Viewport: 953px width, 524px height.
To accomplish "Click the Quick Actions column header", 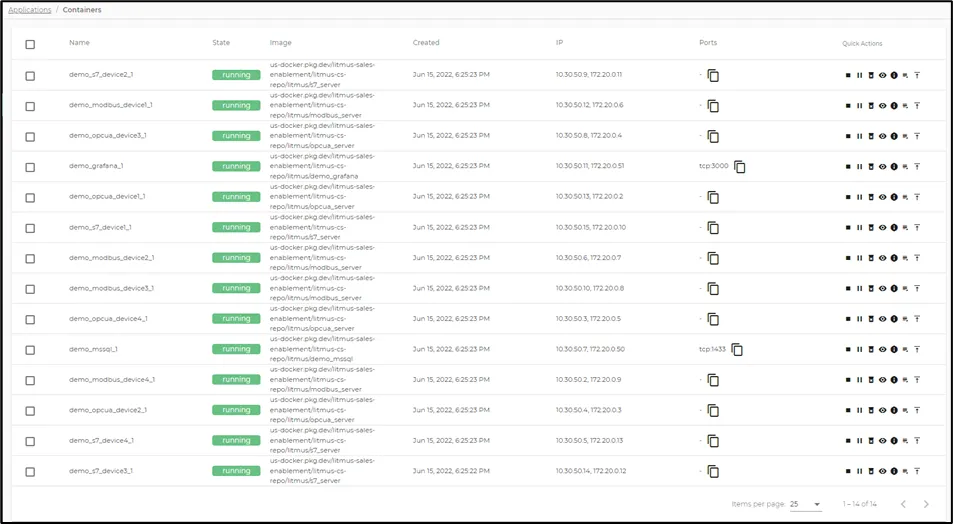I will [x=862, y=43].
